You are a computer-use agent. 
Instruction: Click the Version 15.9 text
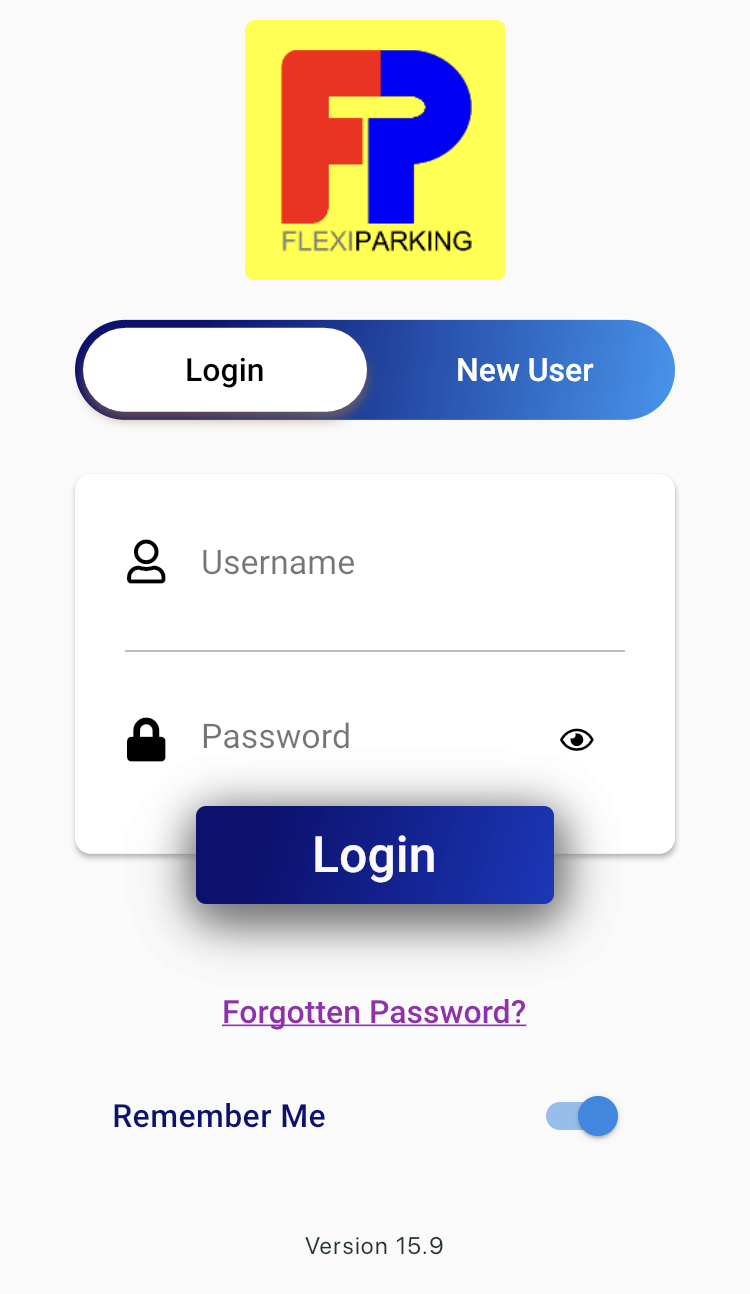click(374, 1246)
